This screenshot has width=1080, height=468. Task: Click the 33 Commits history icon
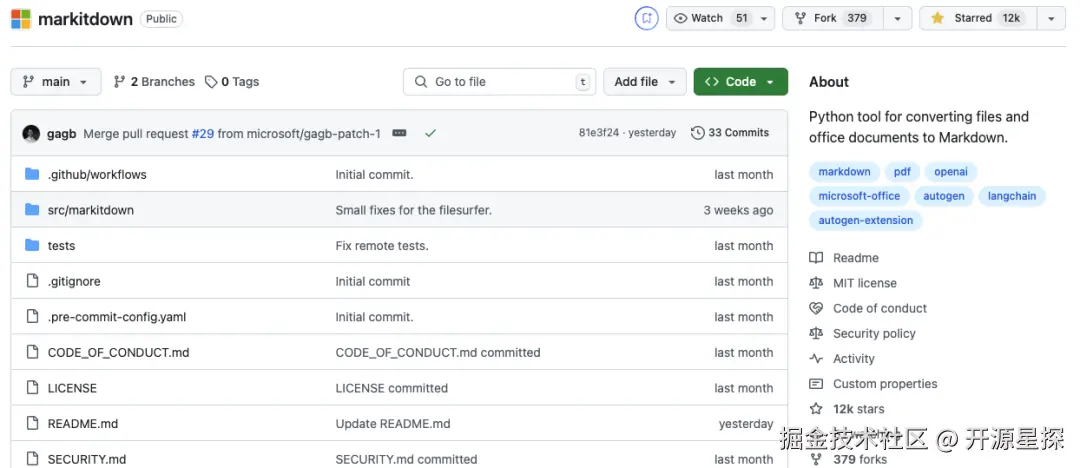pyautogui.click(x=698, y=133)
